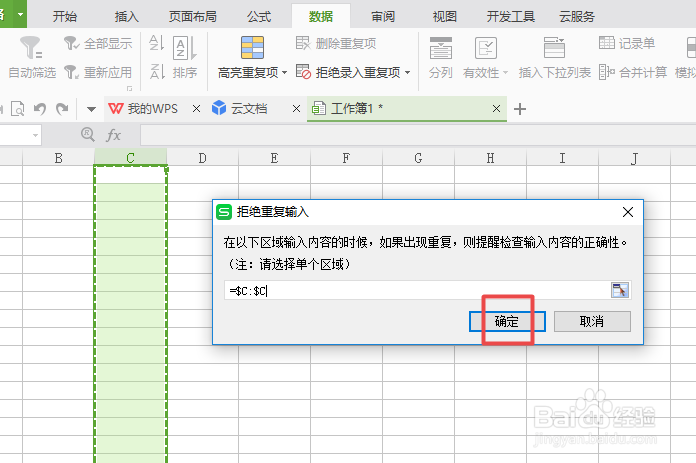This screenshot has height=463, width=696.
Task: Expand the 高亮重复项 dropdown arrow
Action: coord(285,72)
